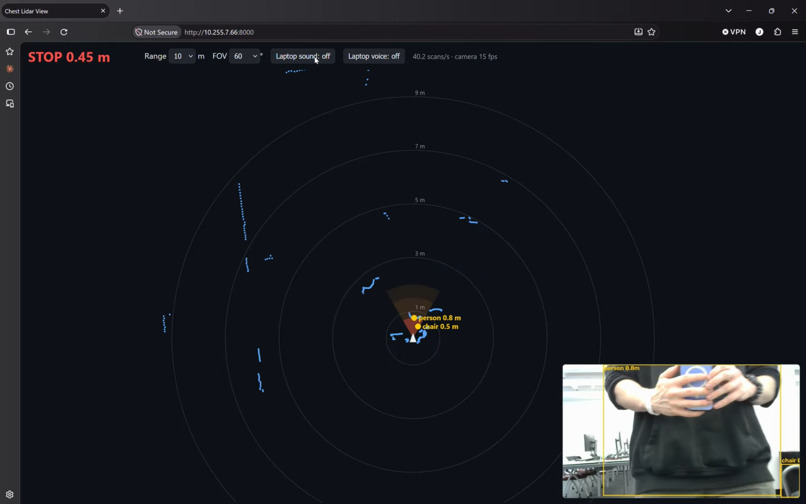Click the Not Secure site info badge
This screenshot has height=504, width=806.
coord(156,32)
